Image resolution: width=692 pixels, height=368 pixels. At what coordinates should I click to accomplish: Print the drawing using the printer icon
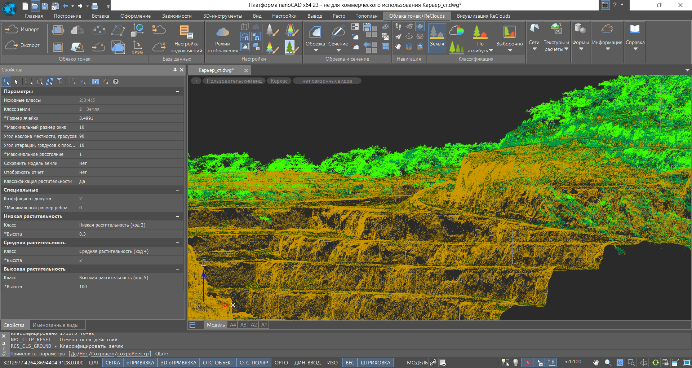pos(95,6)
